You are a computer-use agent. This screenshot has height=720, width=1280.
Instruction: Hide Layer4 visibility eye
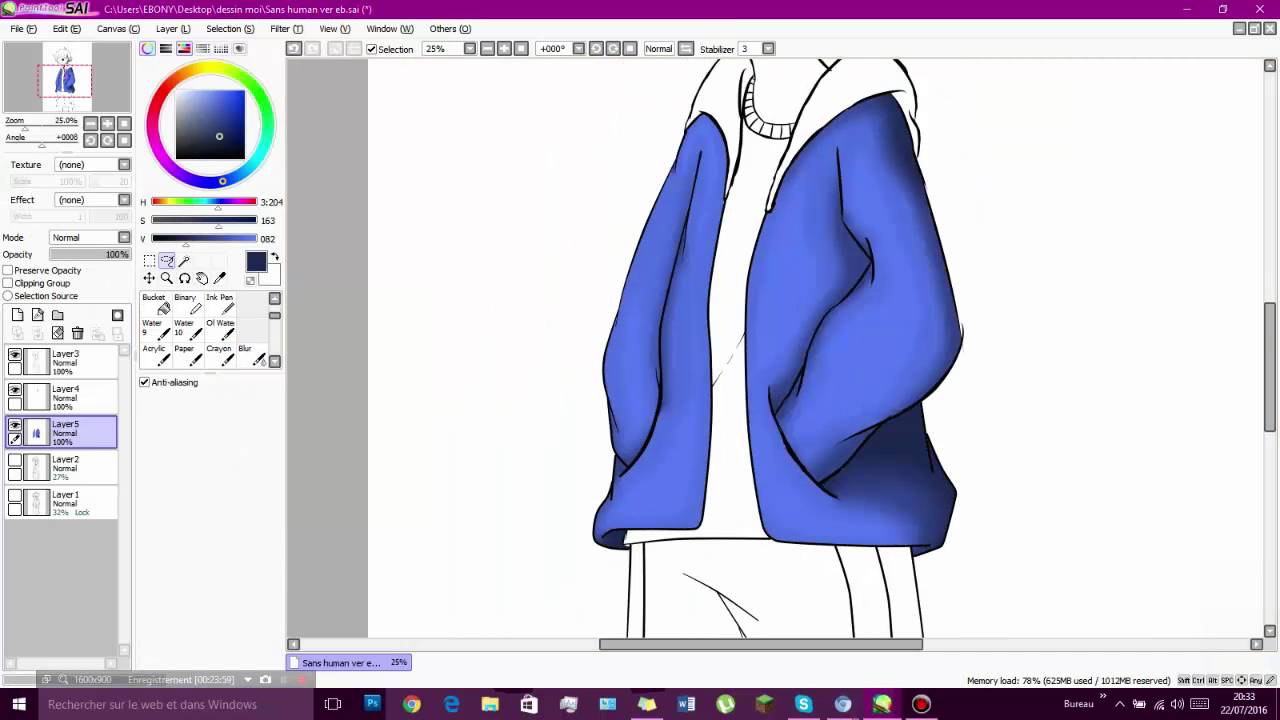15,390
